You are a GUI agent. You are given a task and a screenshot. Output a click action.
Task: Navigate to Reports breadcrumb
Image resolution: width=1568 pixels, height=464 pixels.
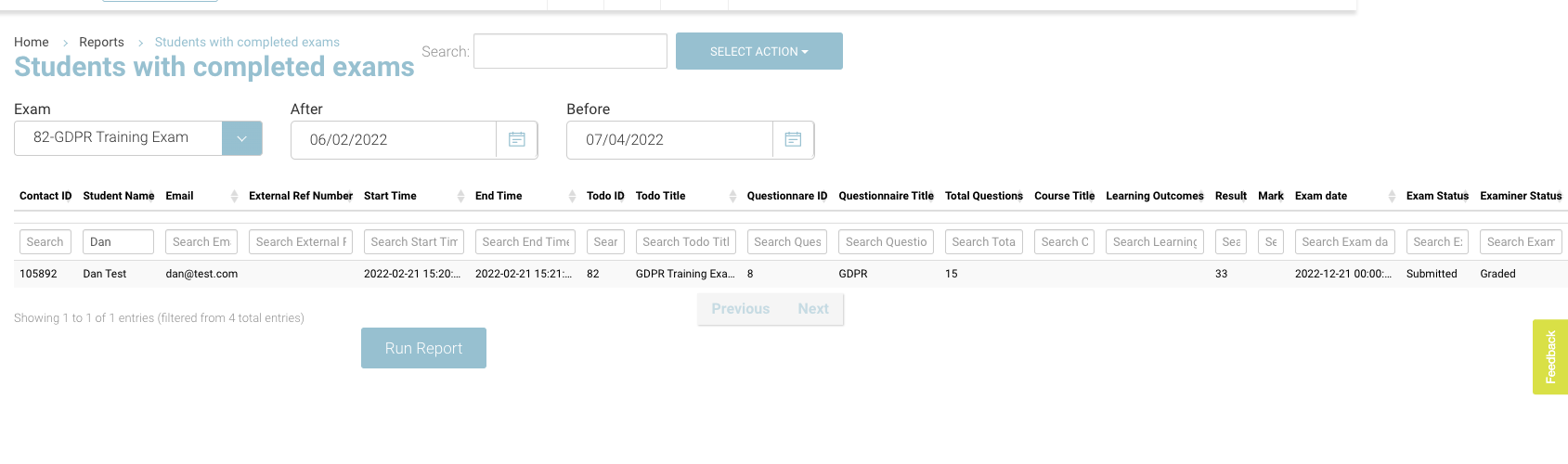pos(101,42)
